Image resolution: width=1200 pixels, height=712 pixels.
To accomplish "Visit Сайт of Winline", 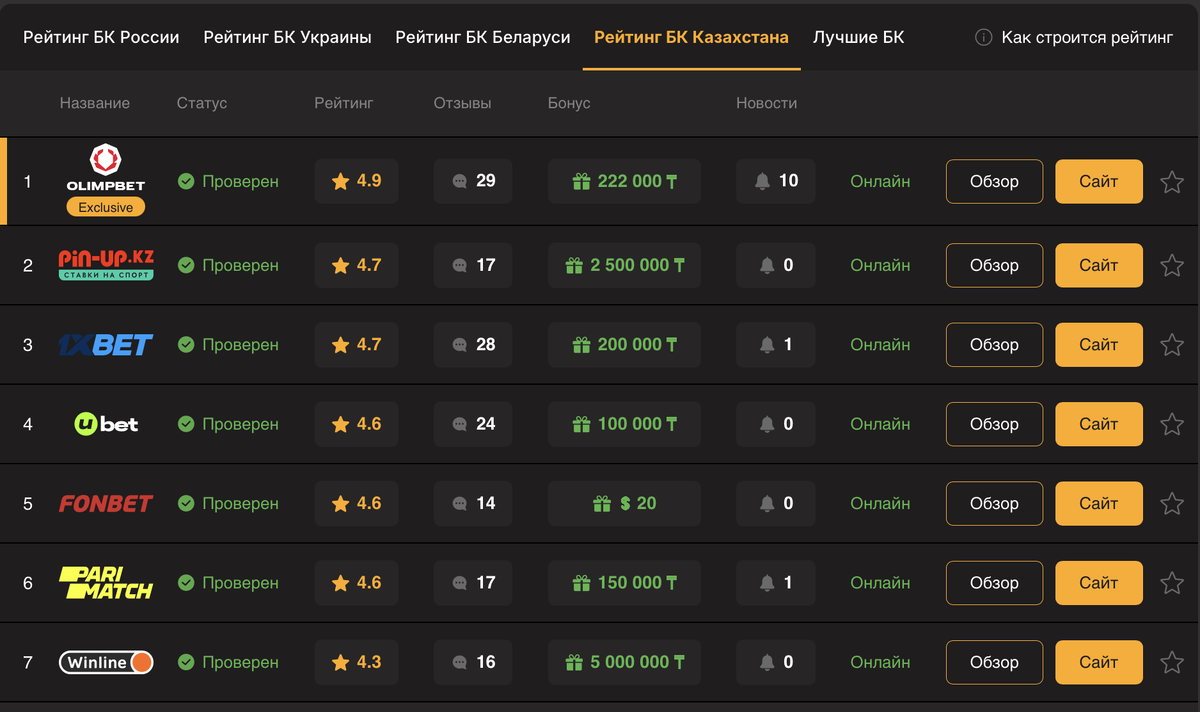I will click(1099, 662).
